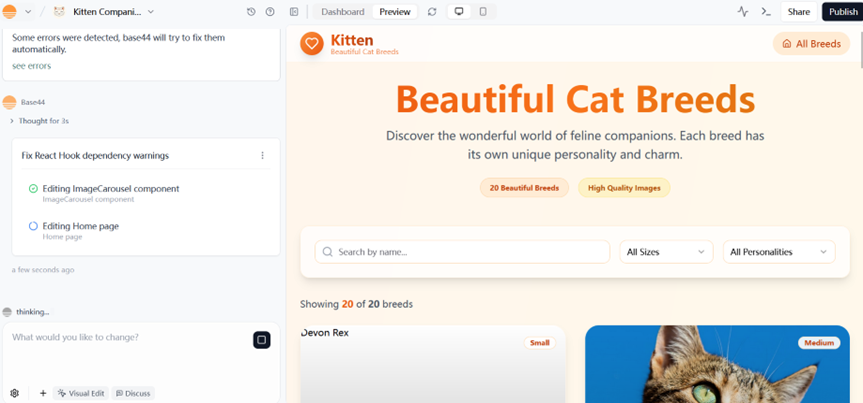
Task: Open the All Sizes dropdown
Action: (666, 252)
